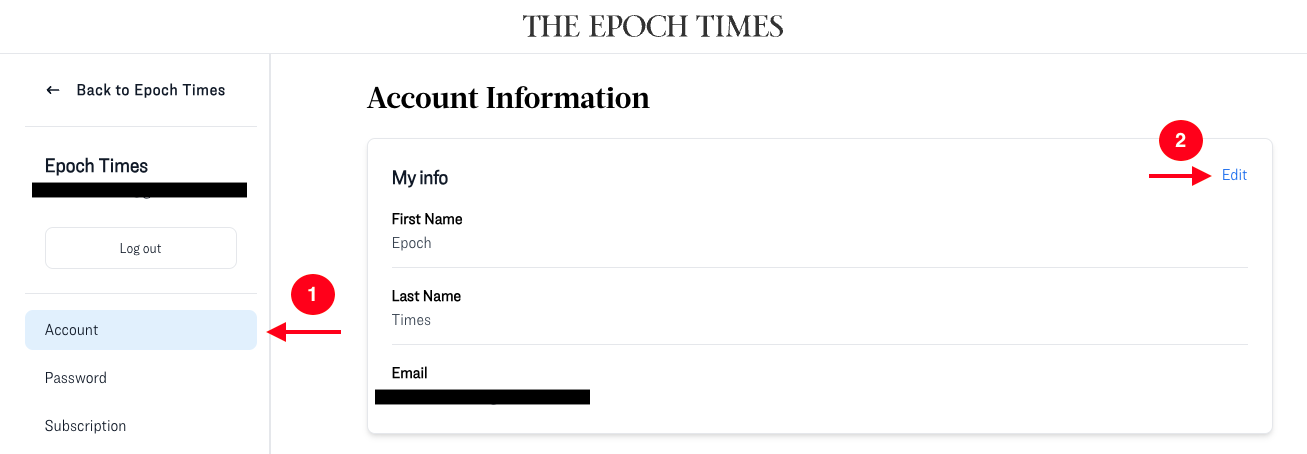Click the Last Name value Times
The height and width of the screenshot is (454, 1307).
(412, 320)
